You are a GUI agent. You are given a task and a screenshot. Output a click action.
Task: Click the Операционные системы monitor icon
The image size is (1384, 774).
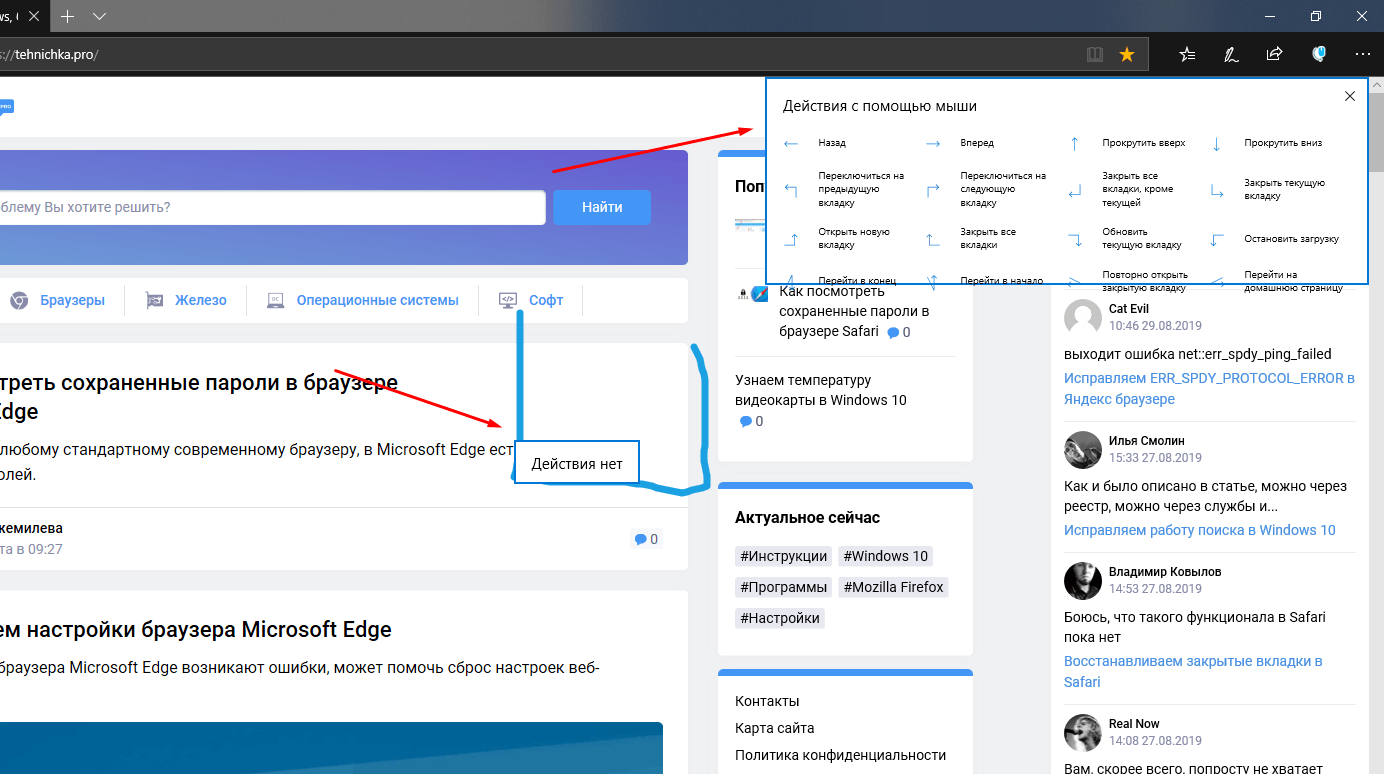[276, 300]
